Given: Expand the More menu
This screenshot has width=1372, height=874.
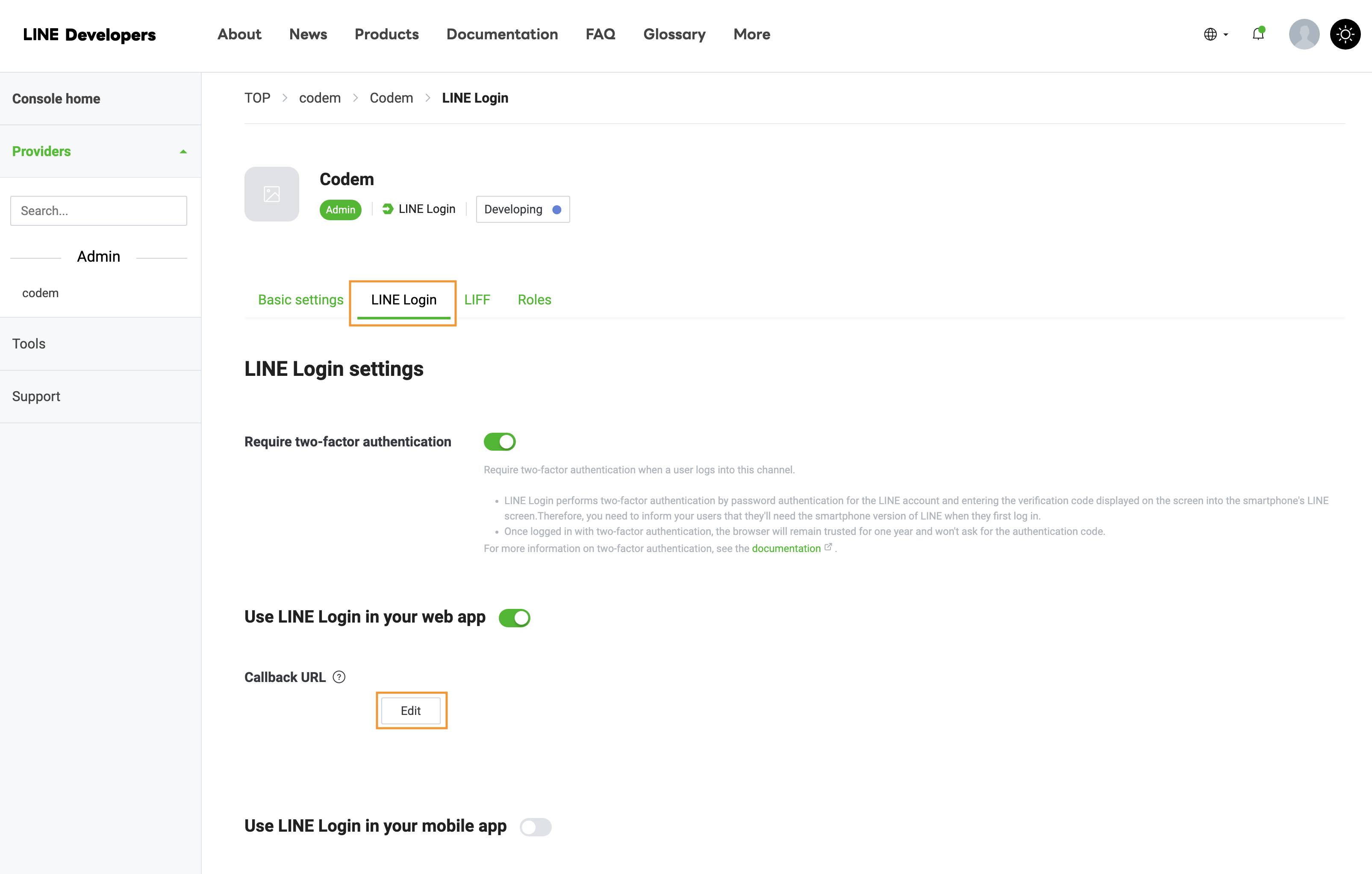Looking at the screenshot, I should (751, 34).
